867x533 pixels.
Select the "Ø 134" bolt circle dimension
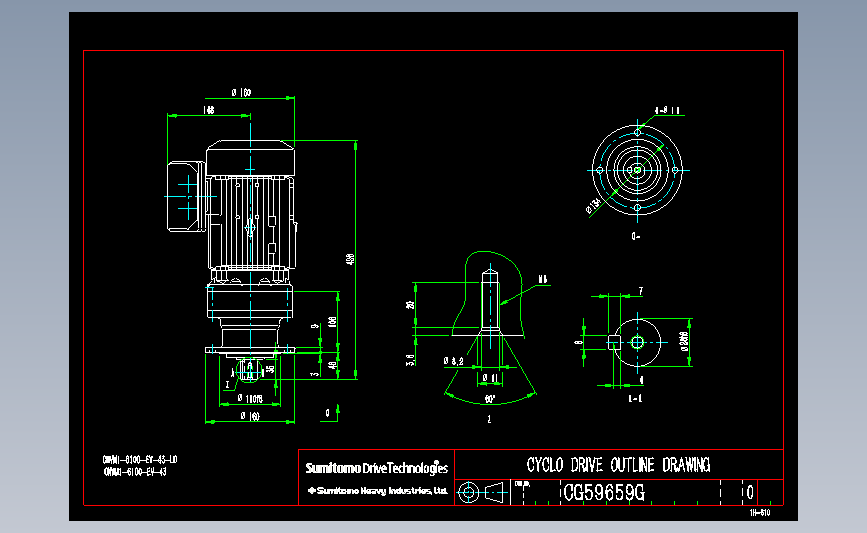click(593, 206)
